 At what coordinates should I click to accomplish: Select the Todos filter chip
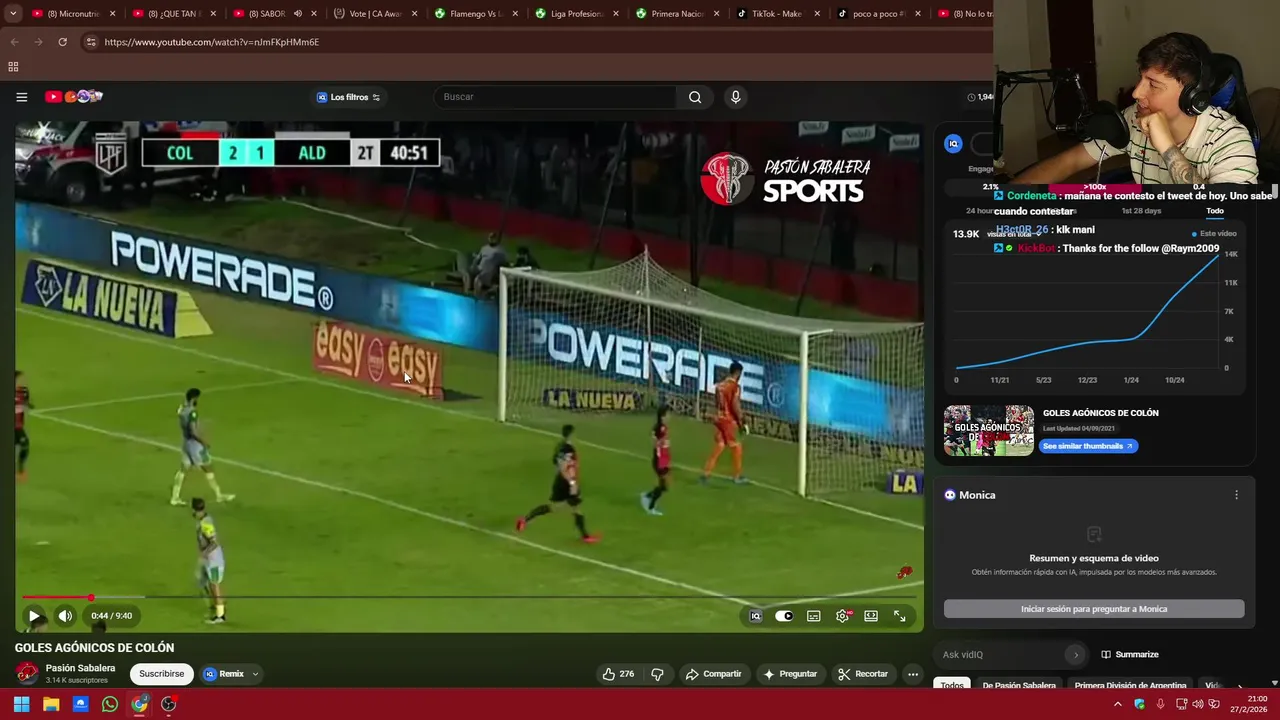[952, 685]
